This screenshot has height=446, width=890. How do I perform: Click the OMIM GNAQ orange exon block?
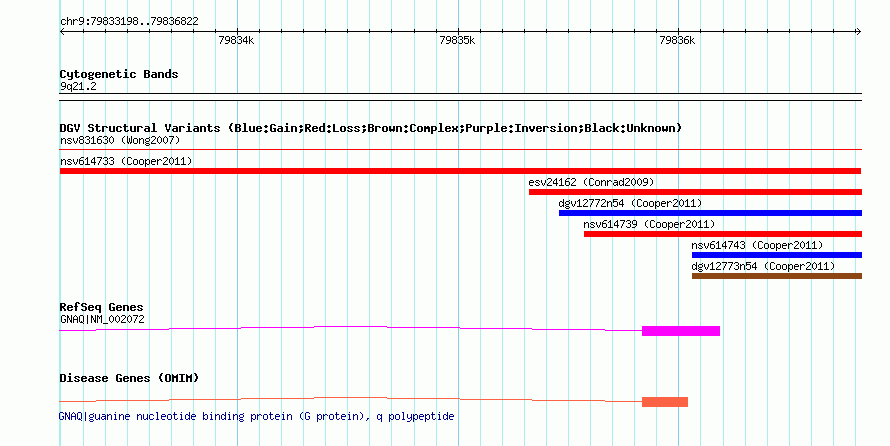click(x=665, y=402)
